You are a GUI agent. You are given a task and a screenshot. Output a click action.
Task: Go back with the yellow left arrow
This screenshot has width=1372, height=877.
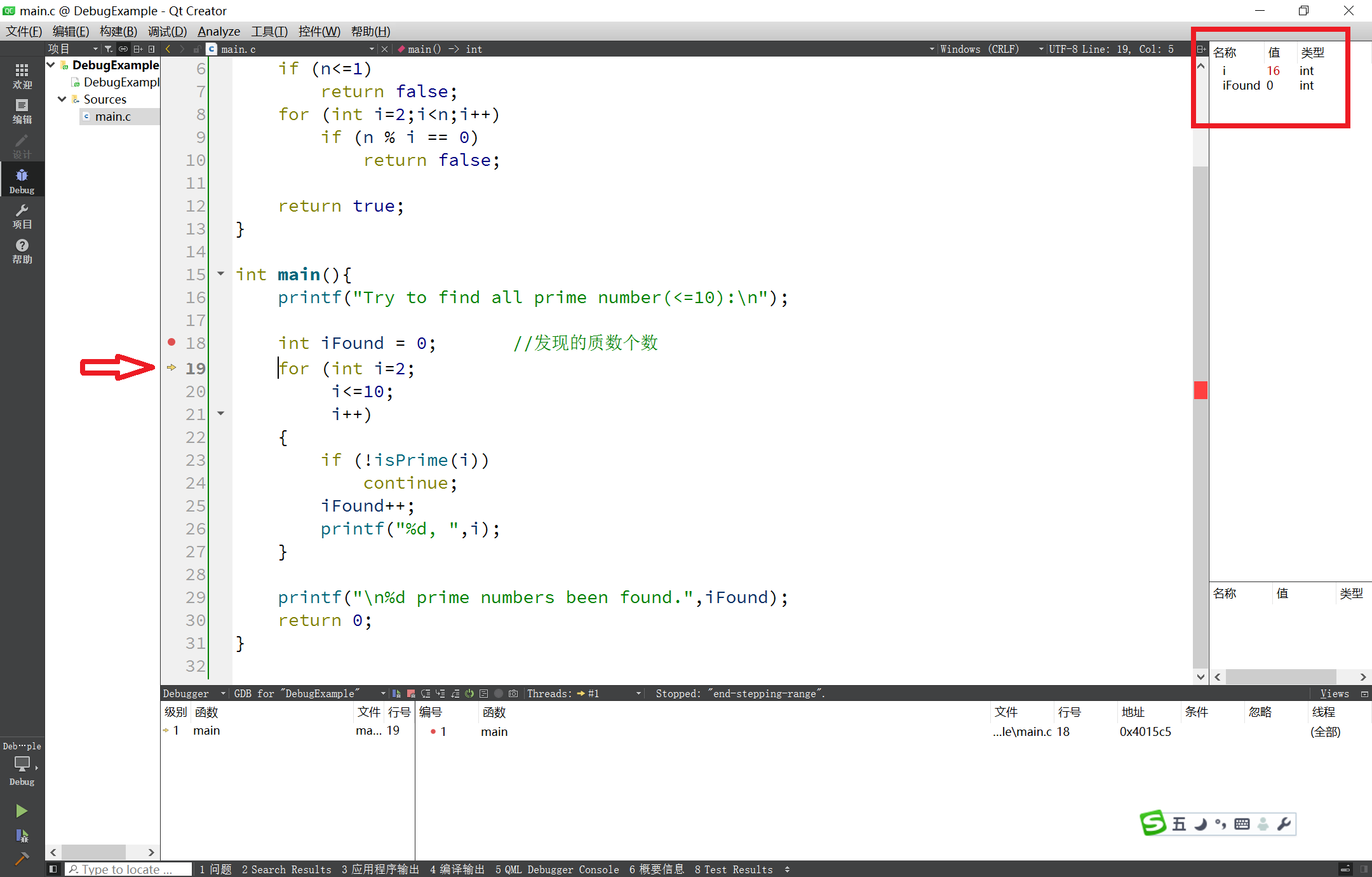[x=168, y=49]
